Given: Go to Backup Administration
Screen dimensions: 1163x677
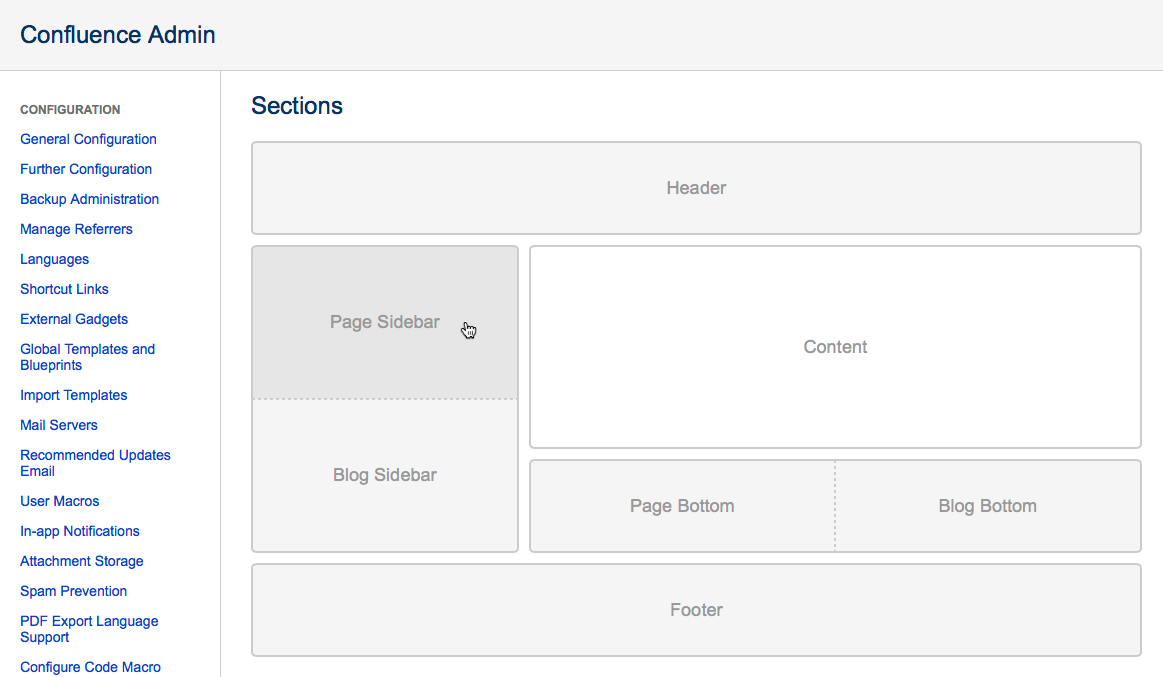Looking at the screenshot, I should 89,199.
